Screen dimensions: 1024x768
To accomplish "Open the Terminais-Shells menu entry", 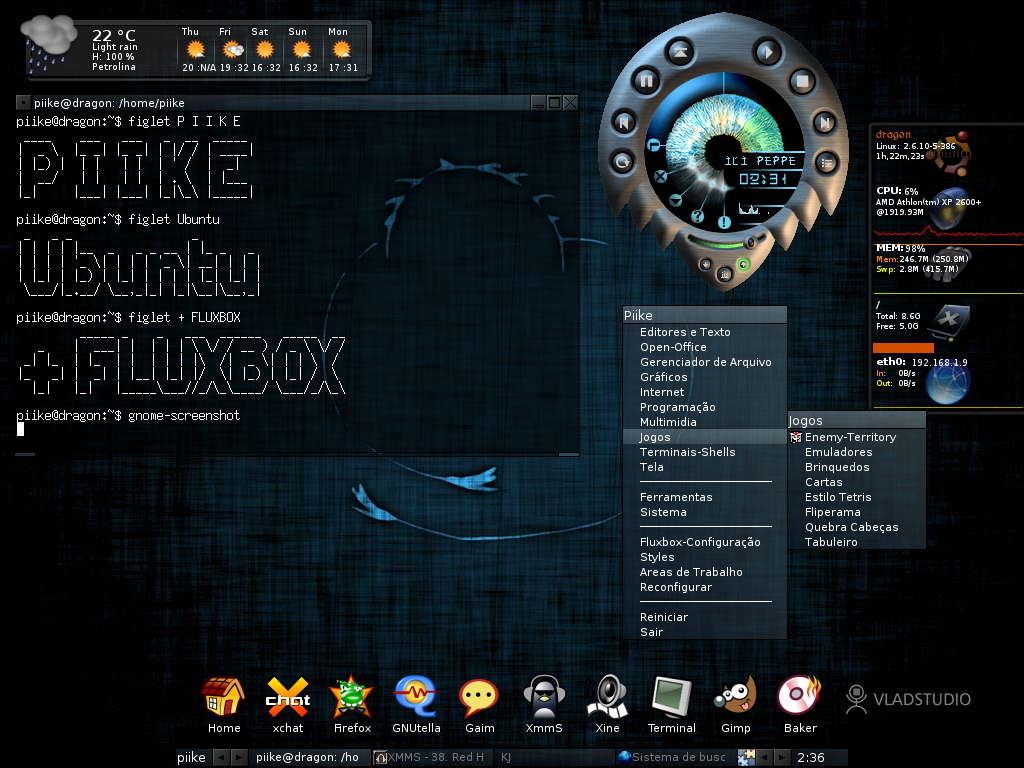I will point(705,452).
